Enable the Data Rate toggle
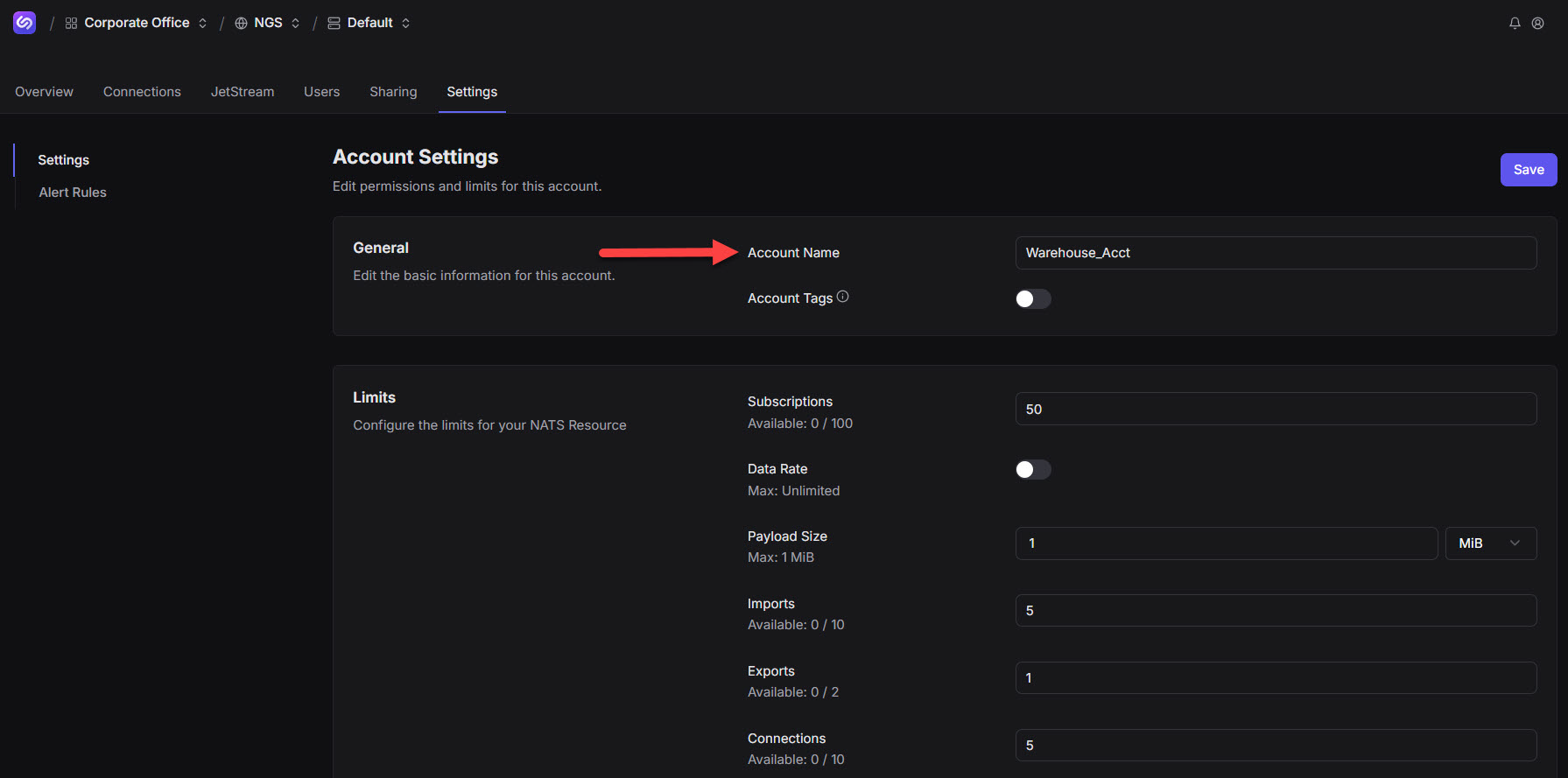Viewport: 1568px width, 778px height. 1033,470
